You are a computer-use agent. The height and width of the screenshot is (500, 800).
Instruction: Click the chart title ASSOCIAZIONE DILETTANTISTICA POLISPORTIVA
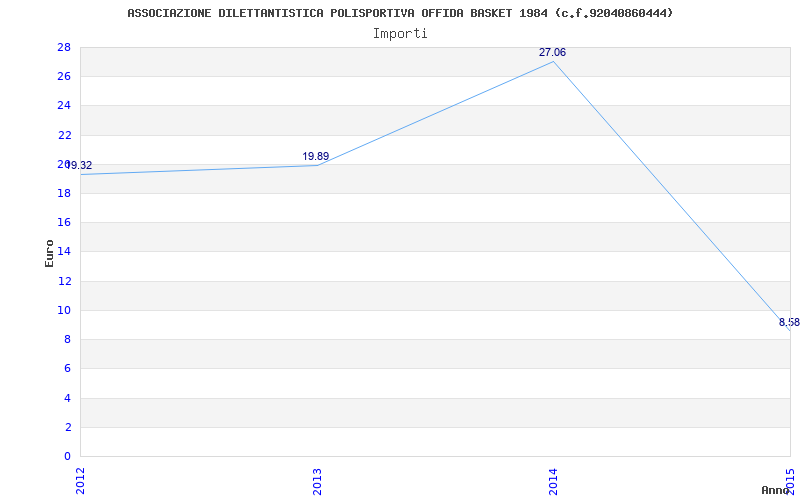[400, 13]
